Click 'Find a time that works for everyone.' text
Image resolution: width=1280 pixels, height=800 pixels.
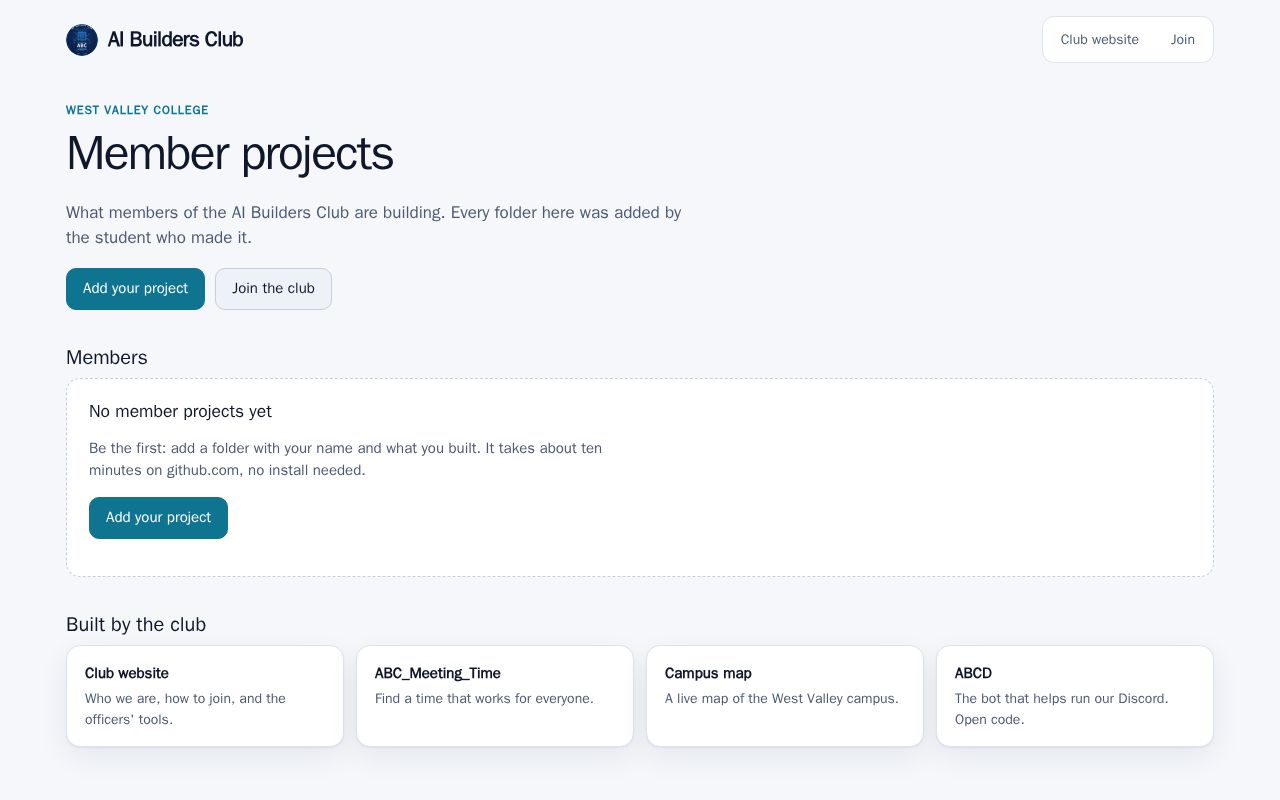(x=484, y=698)
